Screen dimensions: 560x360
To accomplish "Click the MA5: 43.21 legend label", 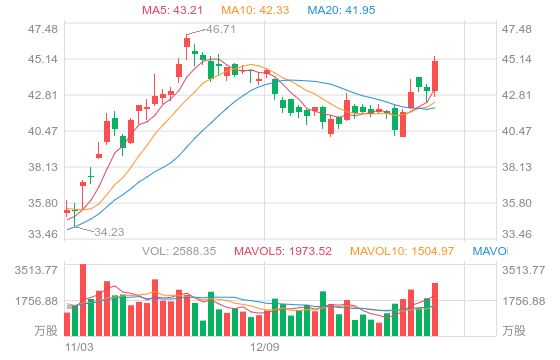I will [172, 10].
